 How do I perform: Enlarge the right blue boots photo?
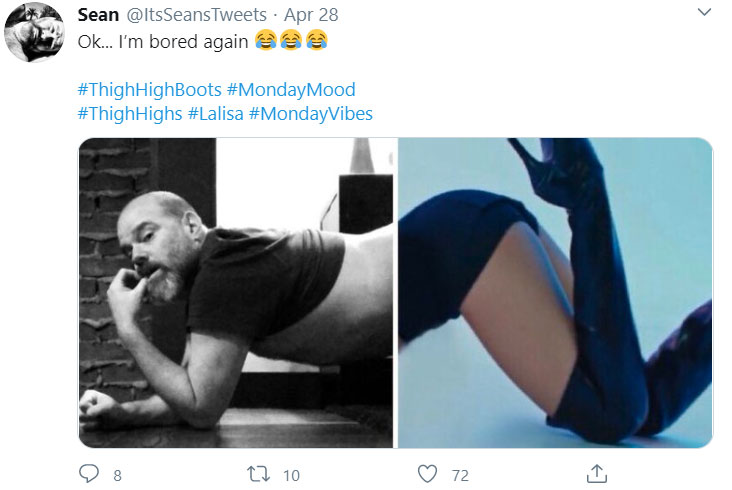point(555,292)
